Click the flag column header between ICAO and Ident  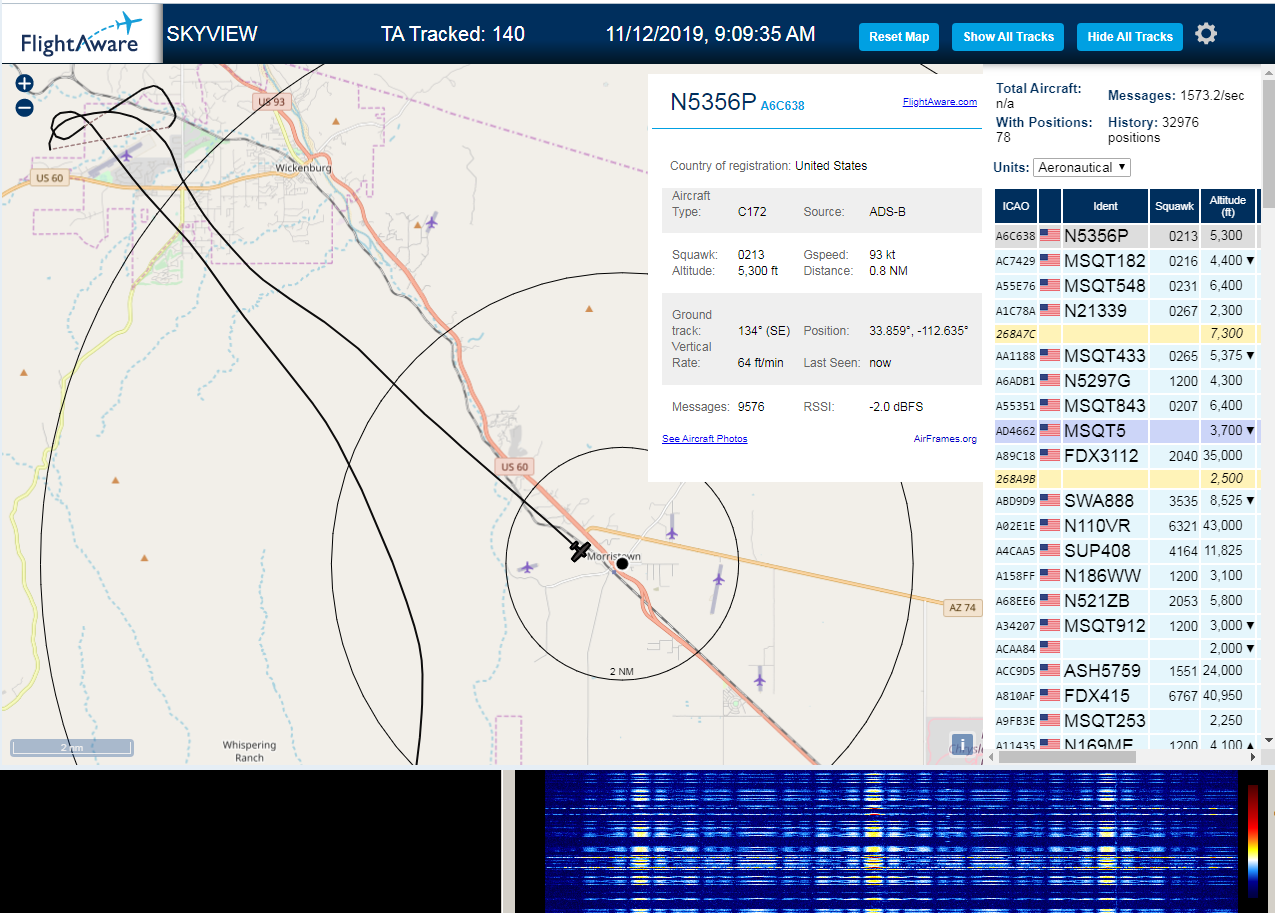pos(1050,206)
